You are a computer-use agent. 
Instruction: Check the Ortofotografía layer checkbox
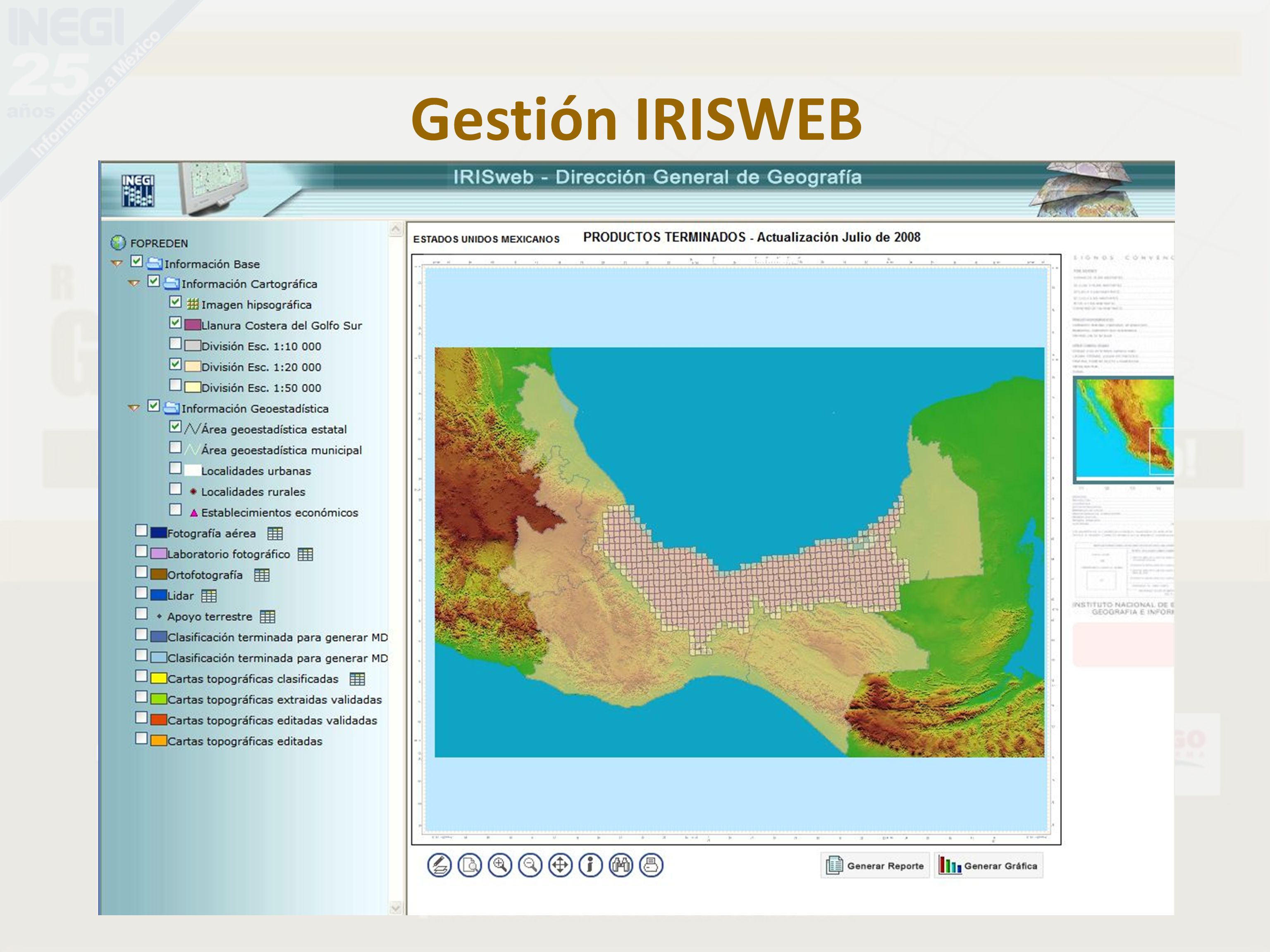(141, 571)
